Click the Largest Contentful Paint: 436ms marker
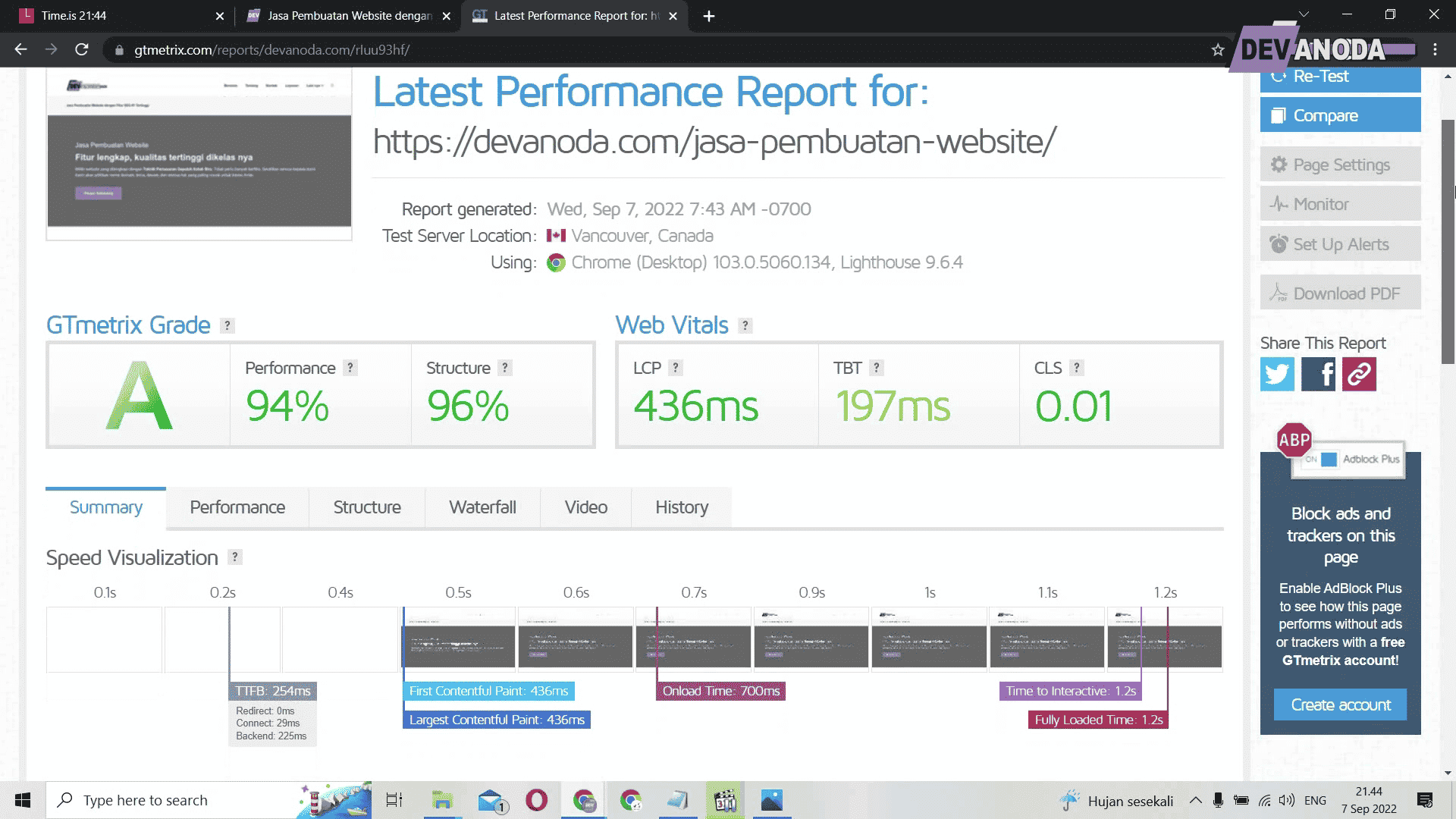Viewport: 1456px width, 819px height. [x=497, y=720]
